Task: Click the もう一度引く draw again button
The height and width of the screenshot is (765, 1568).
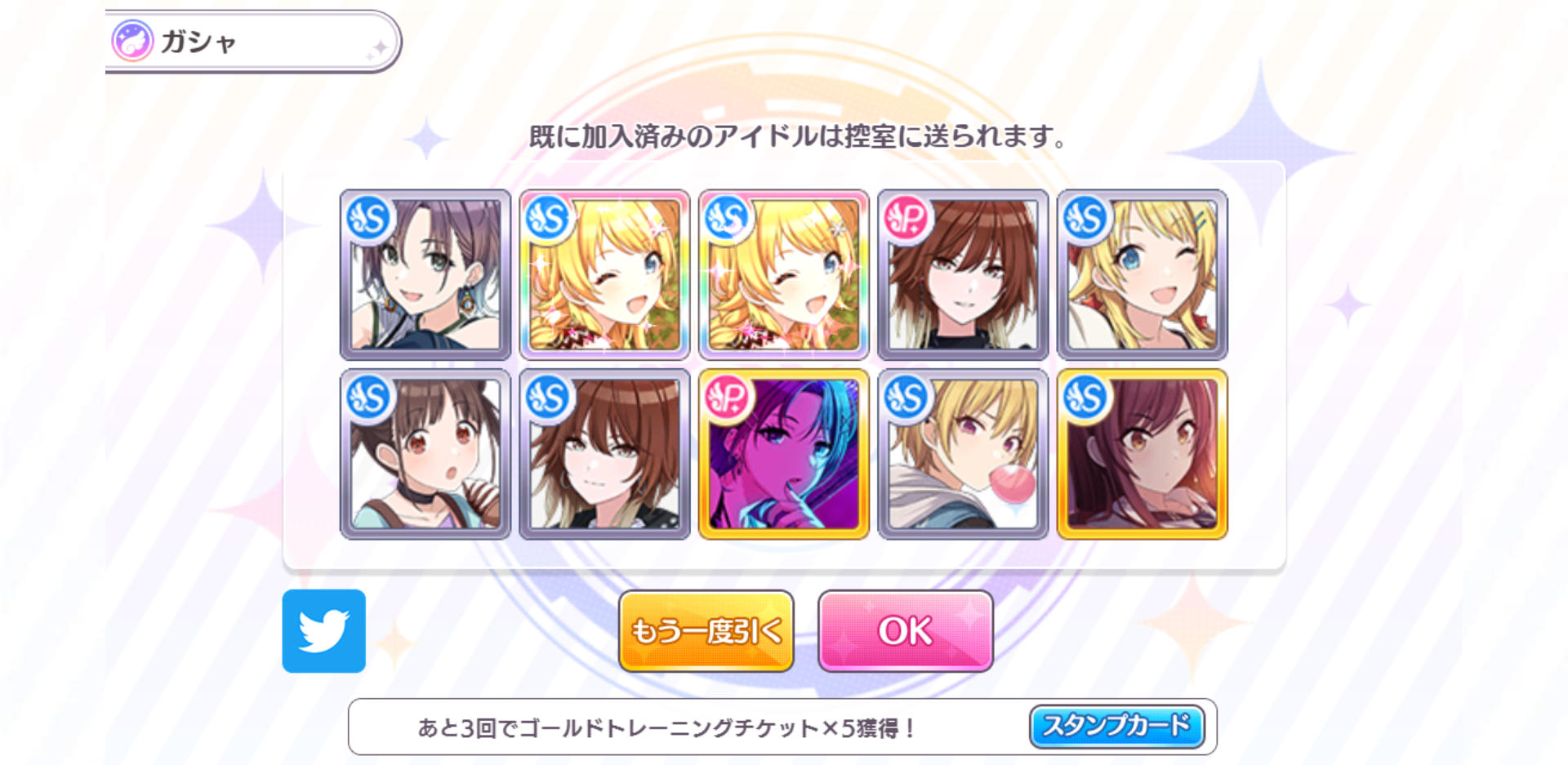Action: [706, 630]
